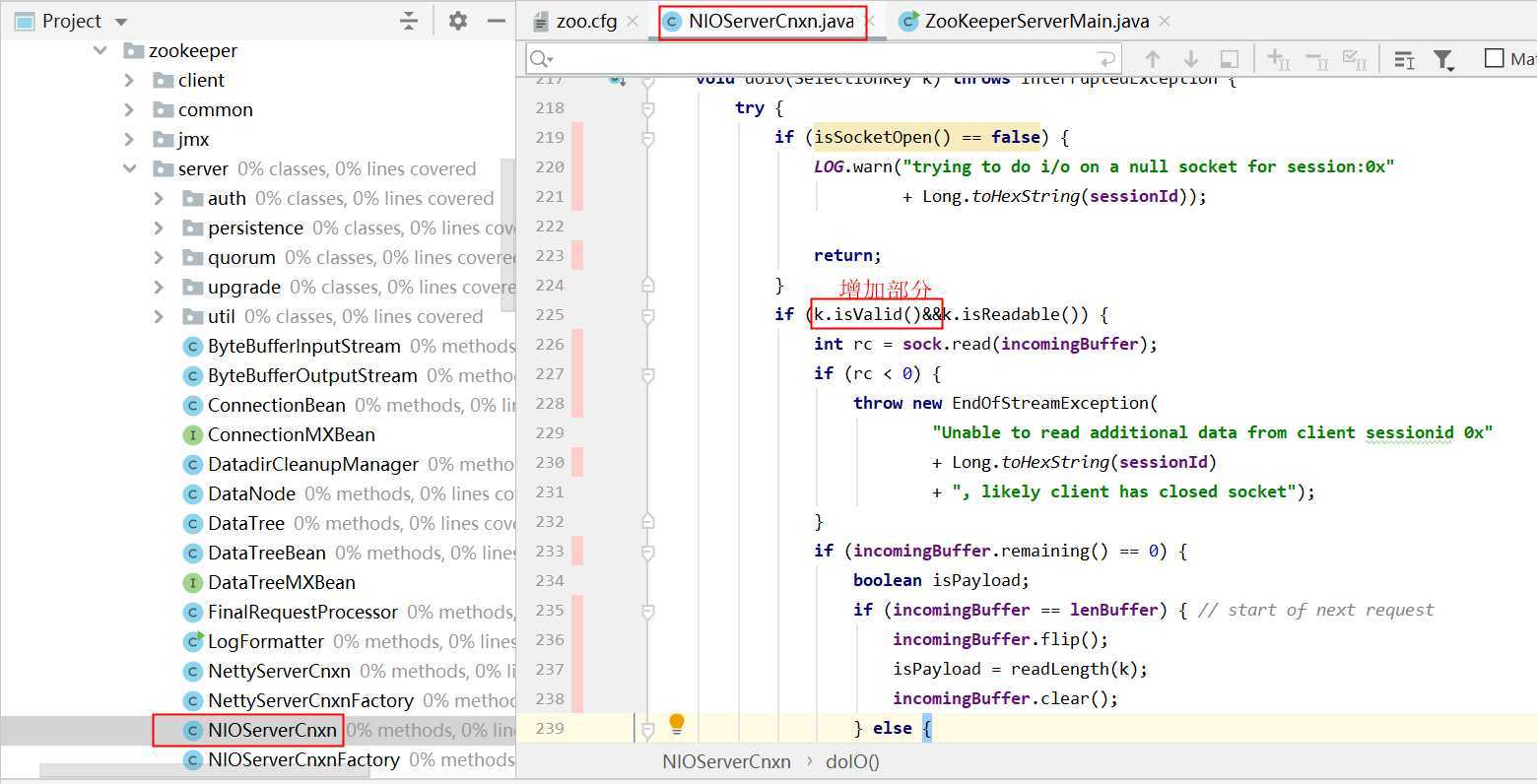Expand the common folder
1537x784 pixels.
(129, 109)
